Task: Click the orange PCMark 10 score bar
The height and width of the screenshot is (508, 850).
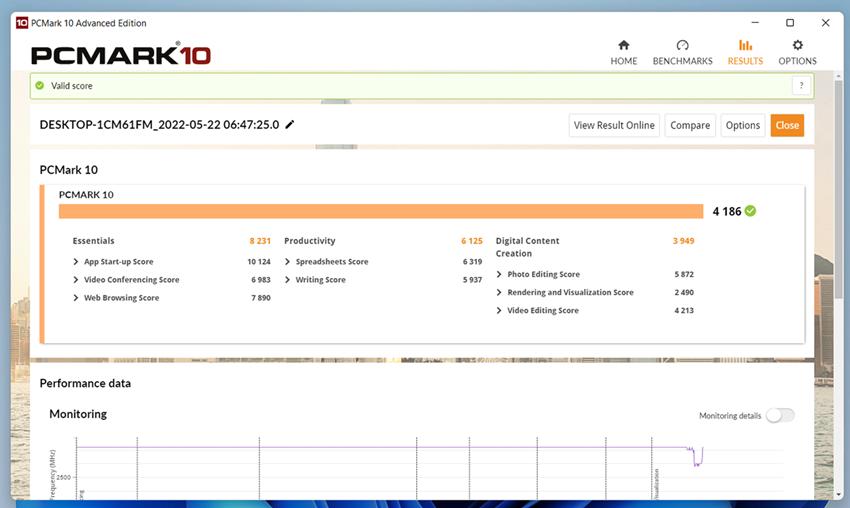Action: [x=381, y=211]
